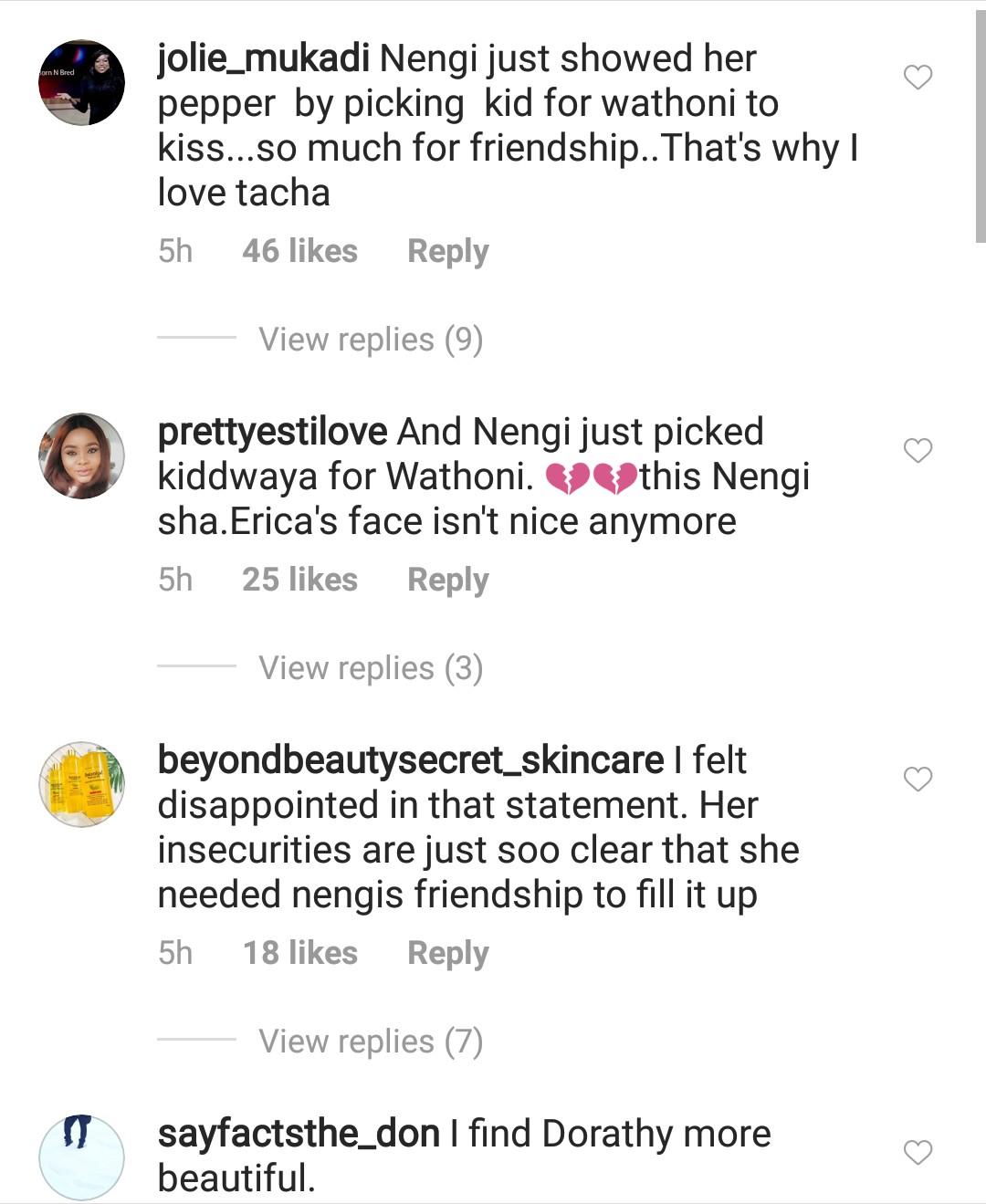The width and height of the screenshot is (986, 1204).
Task: Expand the 9 replies under jolie_mukadi's comment
Action: [x=370, y=340]
